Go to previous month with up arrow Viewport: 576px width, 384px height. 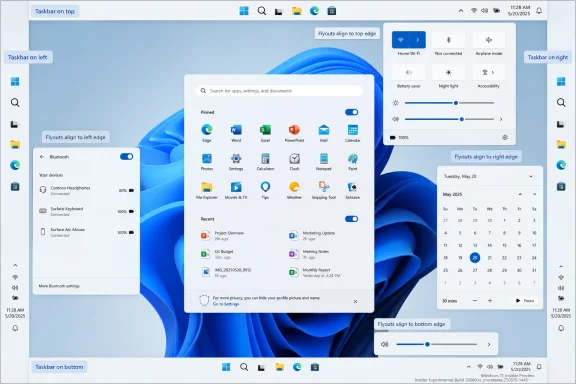tap(520, 194)
